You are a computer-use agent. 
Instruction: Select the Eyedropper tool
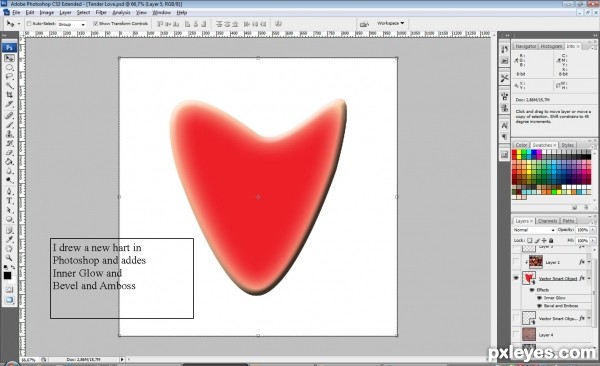(9, 240)
